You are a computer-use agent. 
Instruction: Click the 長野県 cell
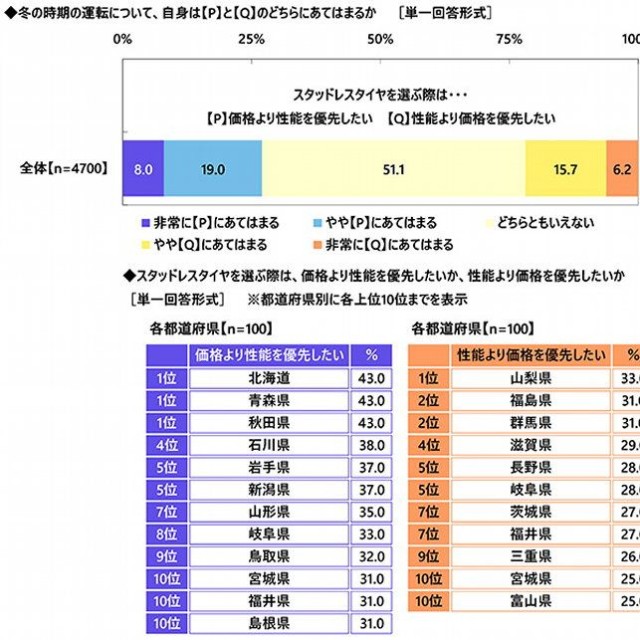(x=531, y=467)
